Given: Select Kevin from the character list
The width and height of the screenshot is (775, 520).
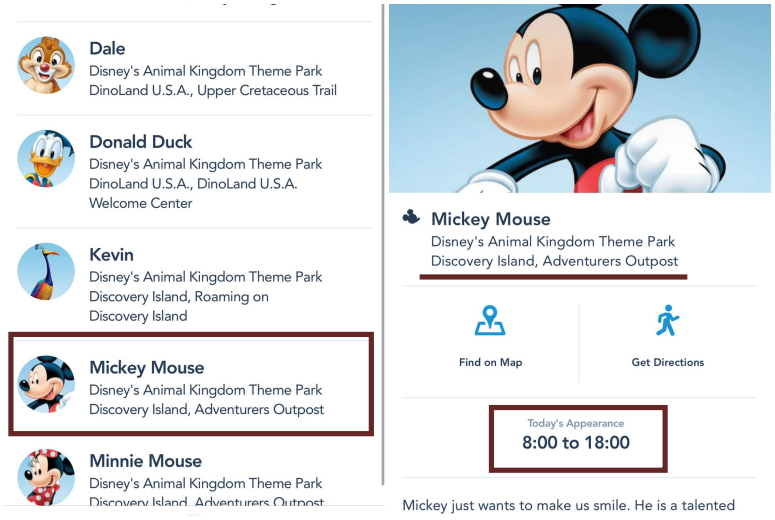Looking at the screenshot, I should click(205, 284).
